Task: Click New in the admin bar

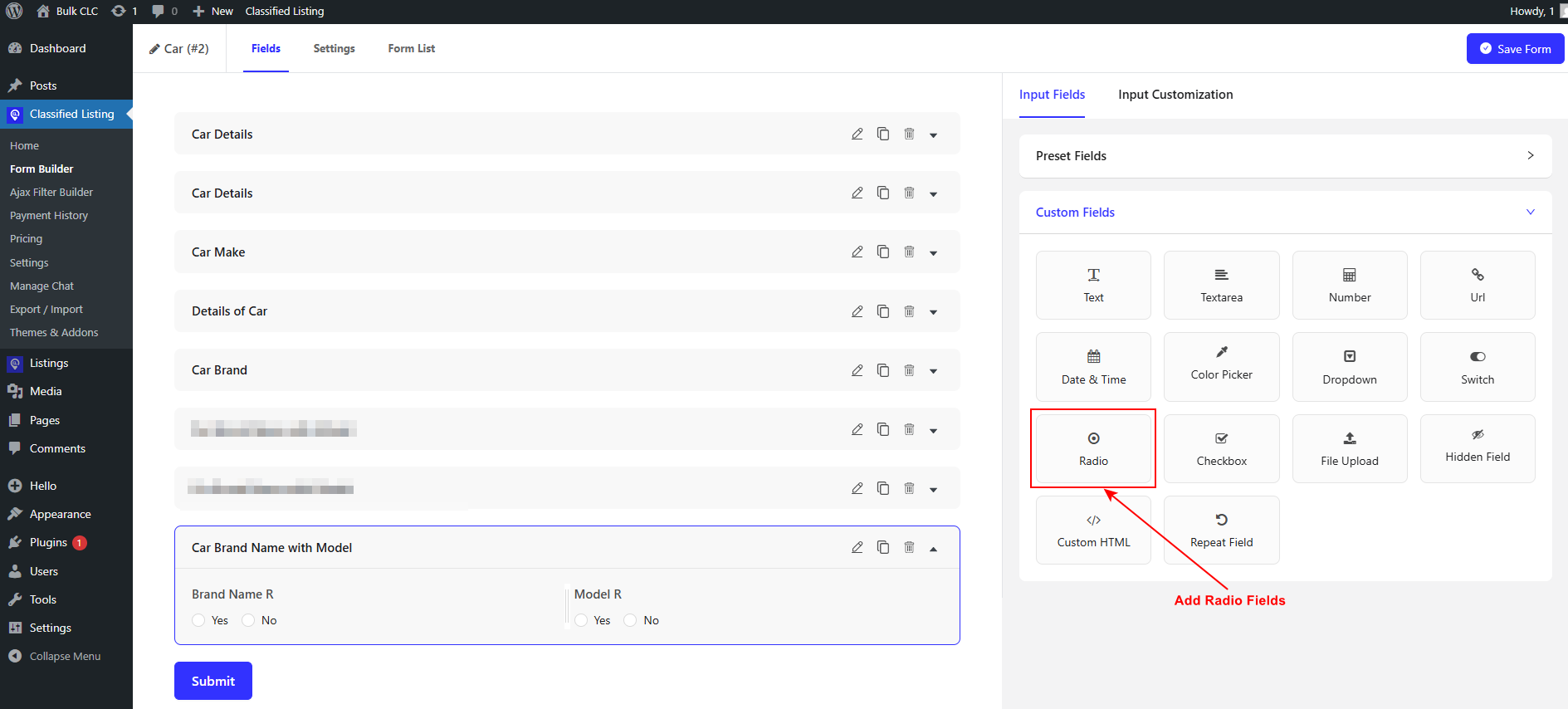Action: click(x=212, y=11)
